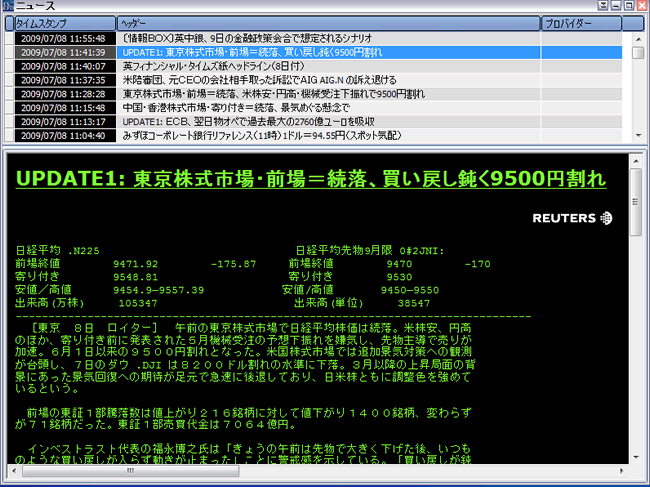Viewport: 650px width, 487px height.
Task: Click timestamp 2009/07/08 11:13:17
Action: click(x=63, y=122)
